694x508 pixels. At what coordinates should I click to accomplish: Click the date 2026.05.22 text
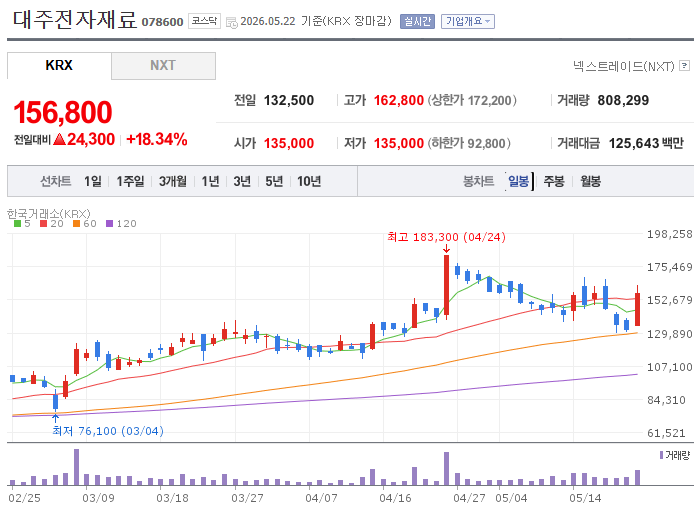268,21
